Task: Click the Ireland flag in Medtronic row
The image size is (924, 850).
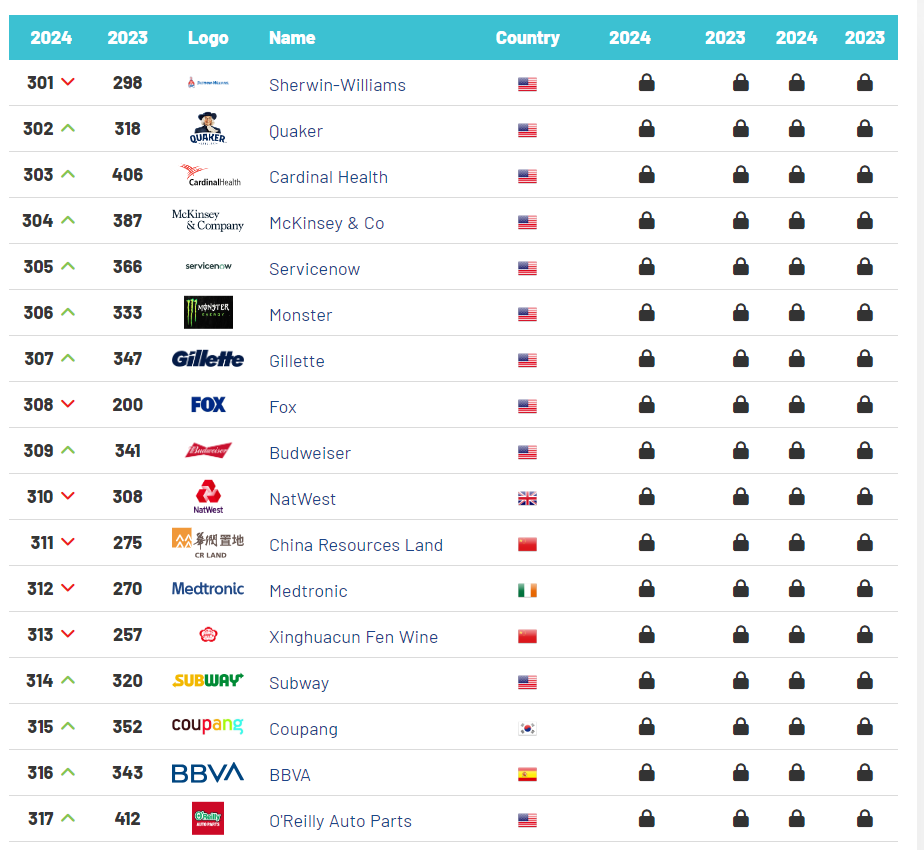Action: pyautogui.click(x=527, y=591)
